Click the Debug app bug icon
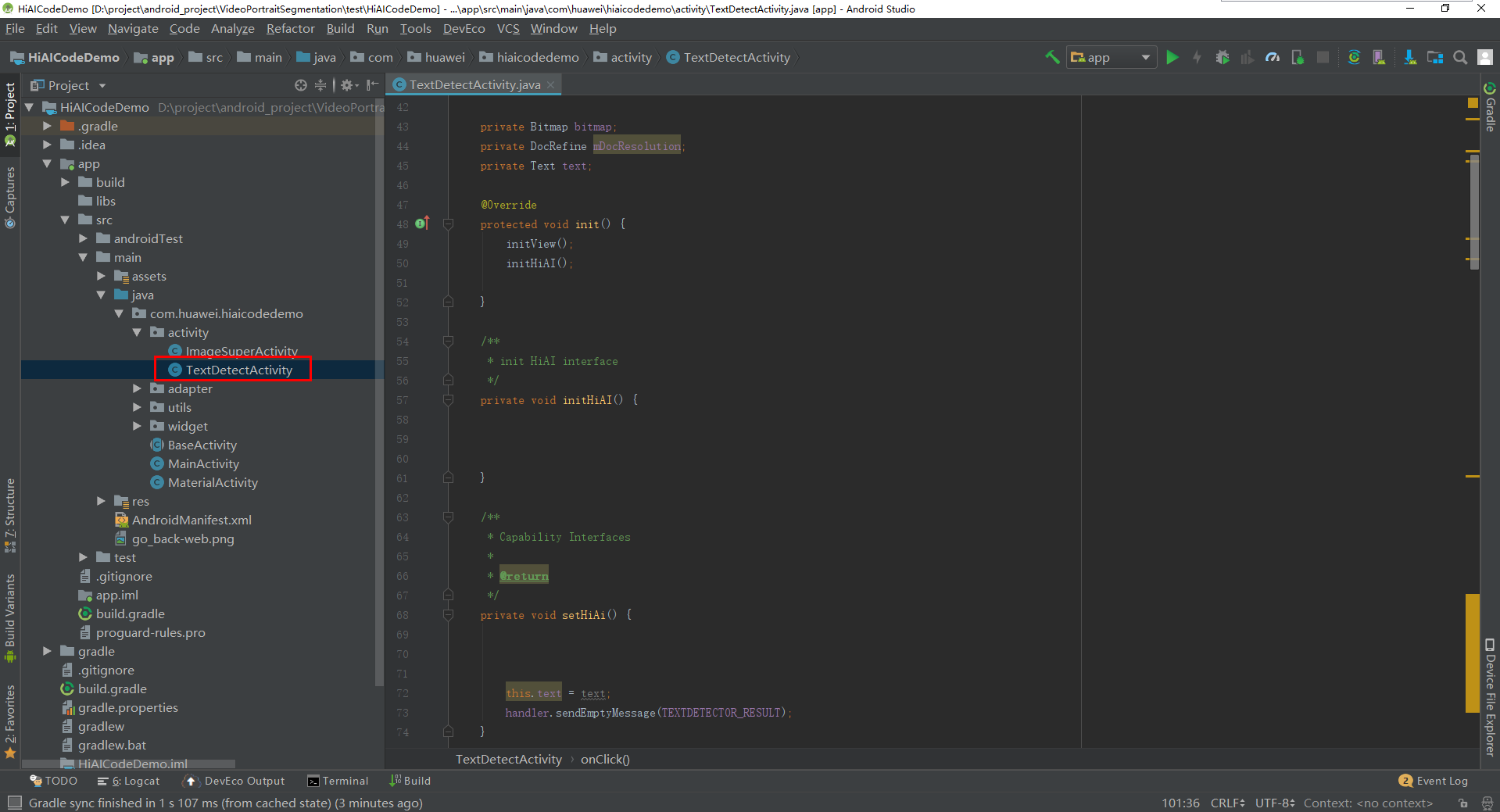1500x812 pixels. pyautogui.click(x=1222, y=57)
